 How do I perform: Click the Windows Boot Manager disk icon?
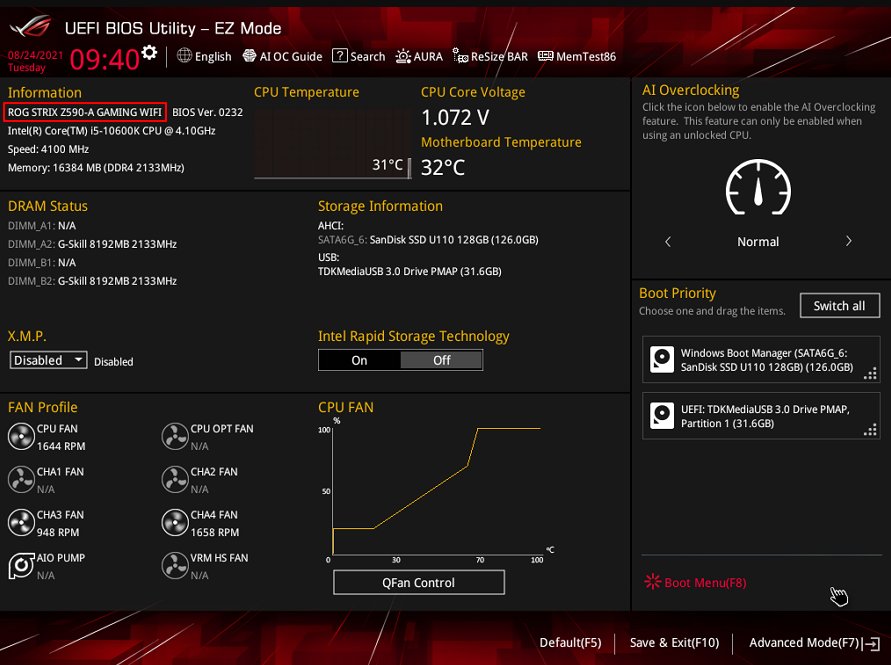click(x=662, y=359)
